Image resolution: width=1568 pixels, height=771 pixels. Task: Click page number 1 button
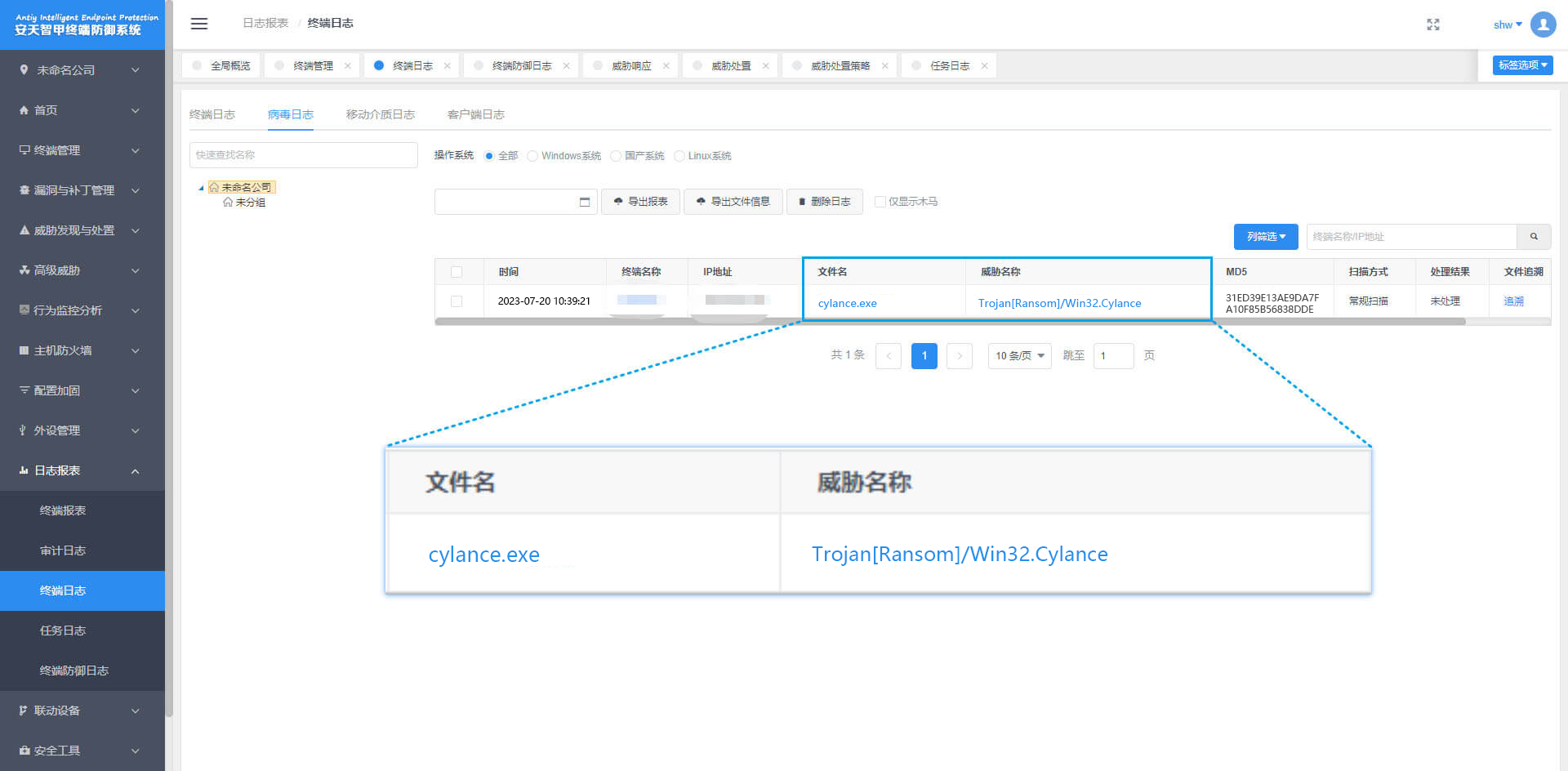click(924, 356)
